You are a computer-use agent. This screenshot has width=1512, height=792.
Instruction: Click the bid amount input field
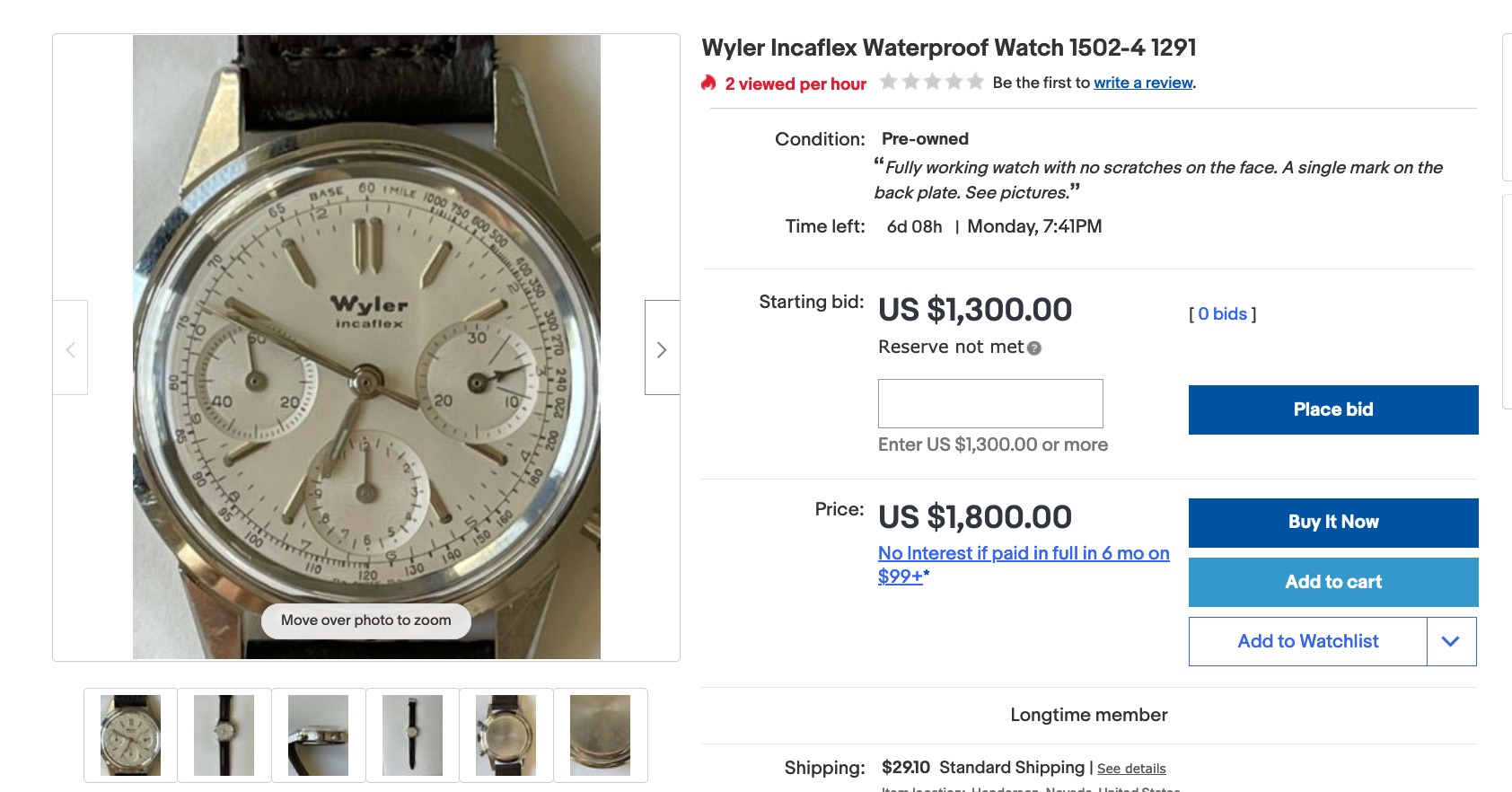pyautogui.click(x=990, y=403)
